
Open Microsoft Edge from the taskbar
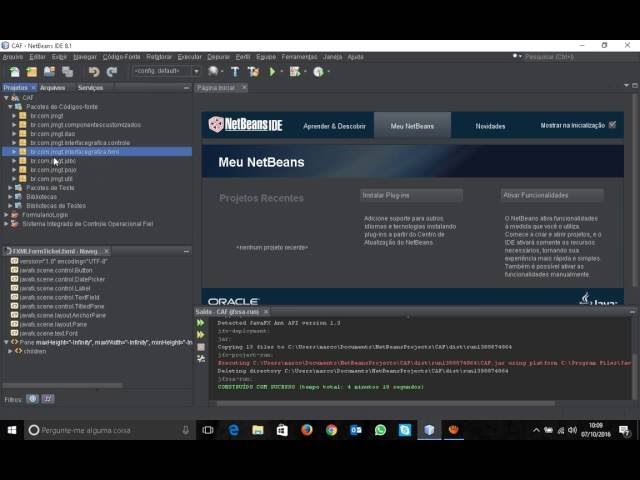tap(233, 430)
